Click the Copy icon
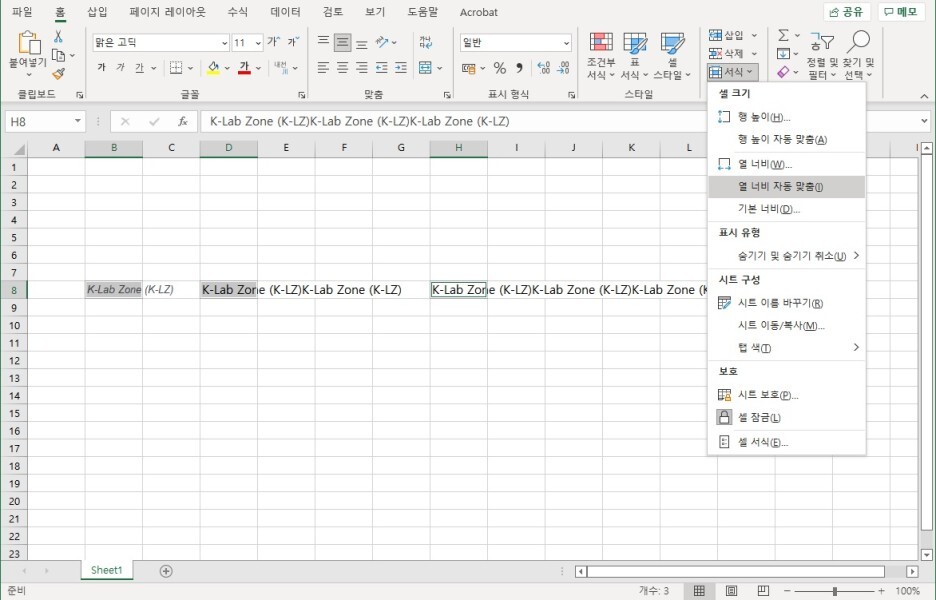This screenshot has width=936, height=600. click(x=58, y=56)
